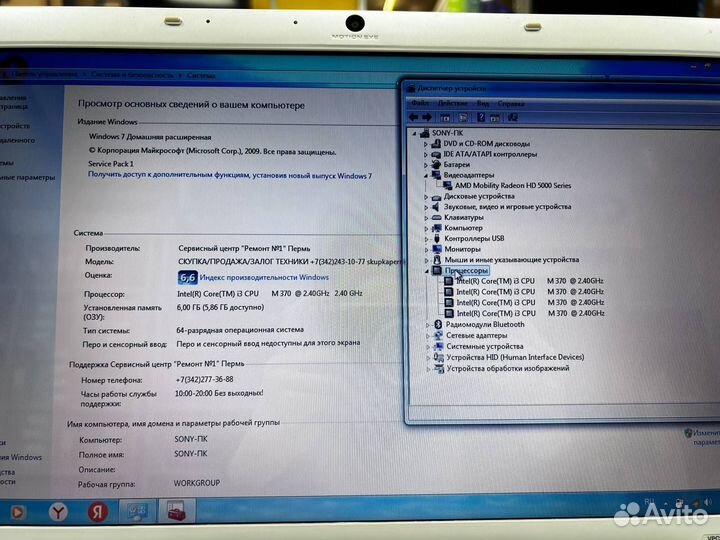
Task: Click Система и безопасность in the breadcrumb
Action: pyautogui.click(x=132, y=75)
